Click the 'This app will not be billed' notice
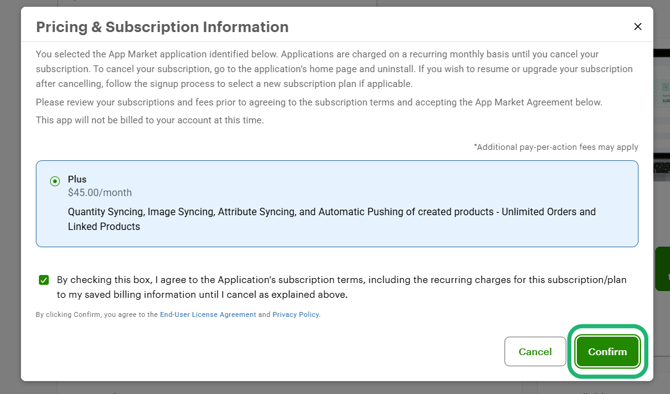Screen dimensions: 670x394 (x=150, y=120)
